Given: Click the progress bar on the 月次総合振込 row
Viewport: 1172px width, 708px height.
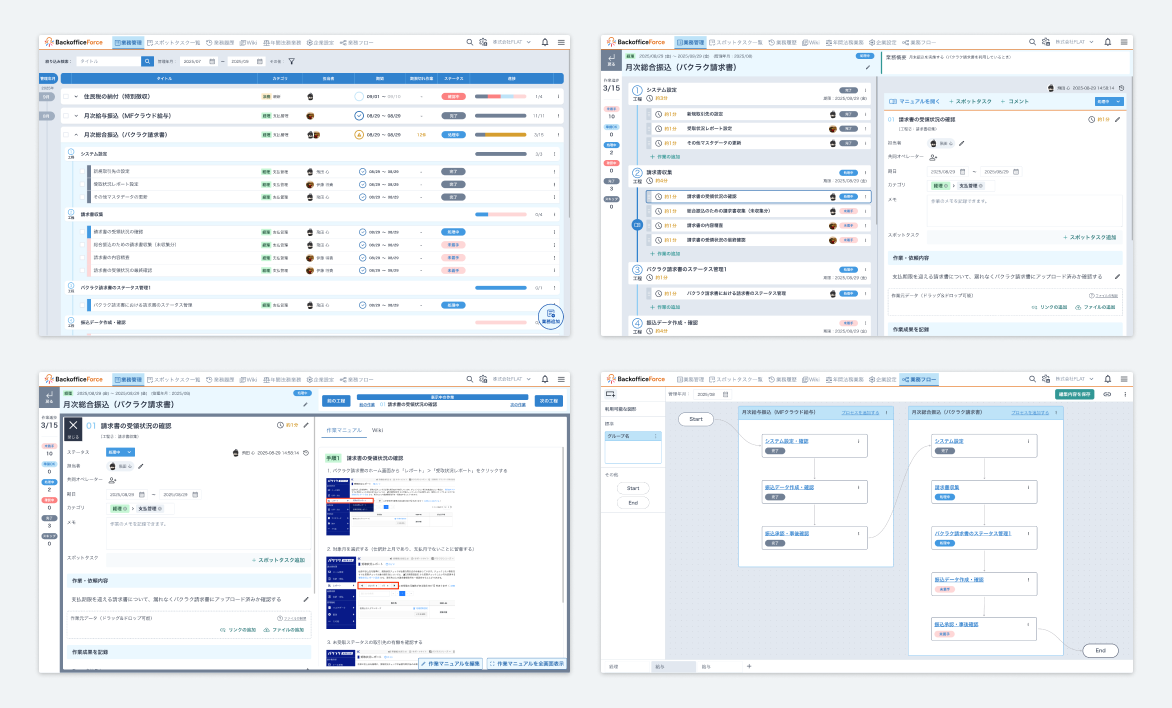Looking at the screenshot, I should pos(501,135).
